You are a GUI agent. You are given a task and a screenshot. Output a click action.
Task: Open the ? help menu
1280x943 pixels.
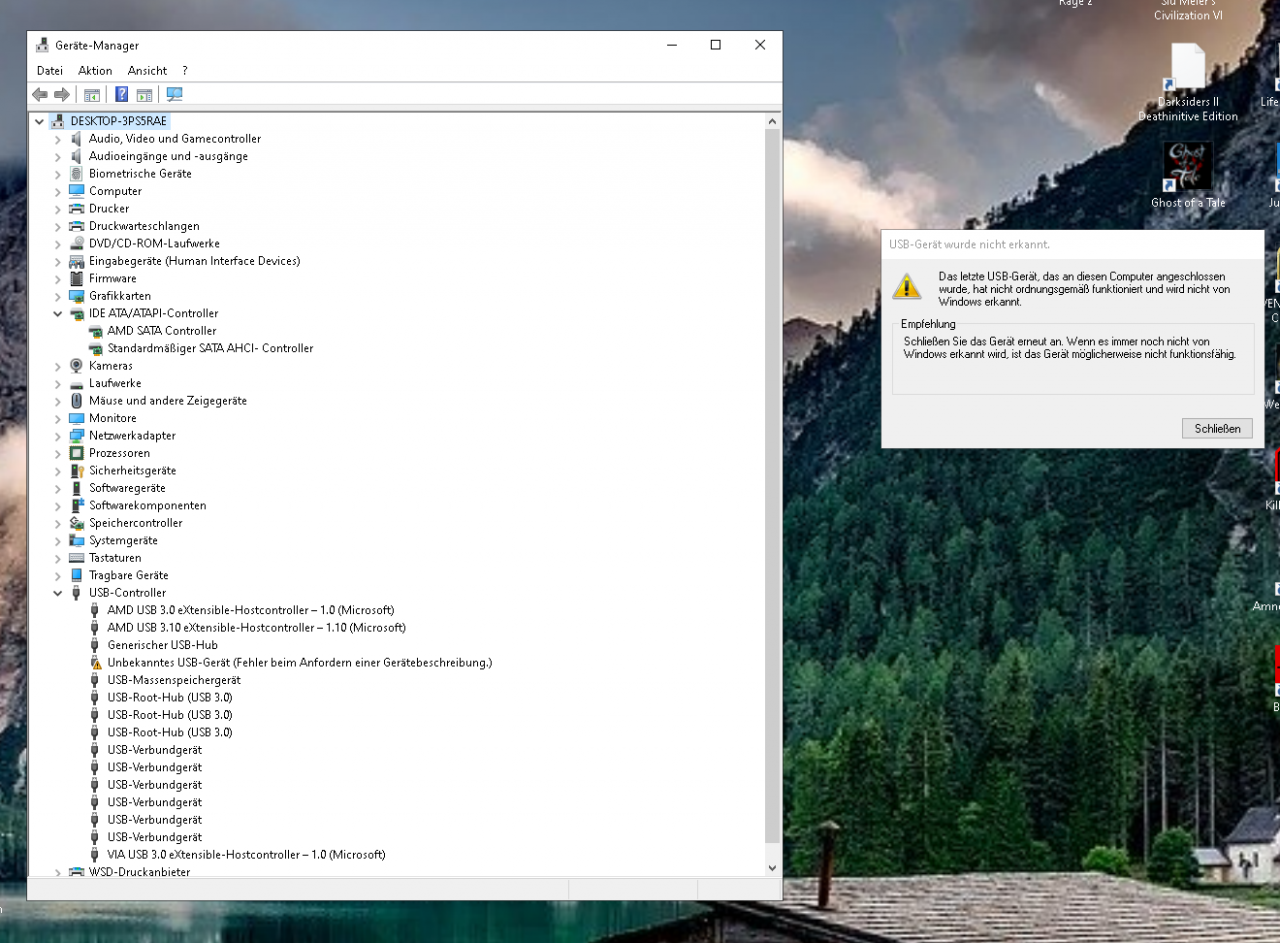click(185, 71)
